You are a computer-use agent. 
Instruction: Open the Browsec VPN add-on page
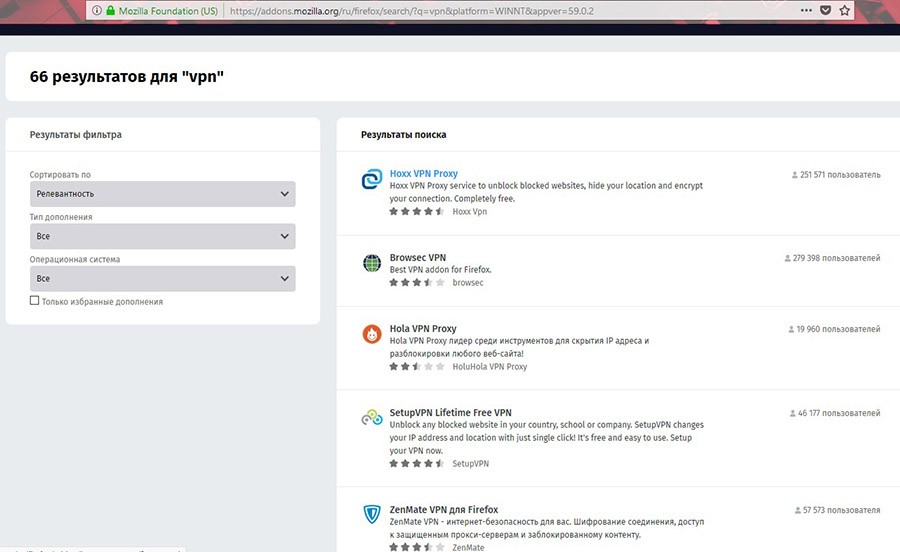[x=417, y=258]
